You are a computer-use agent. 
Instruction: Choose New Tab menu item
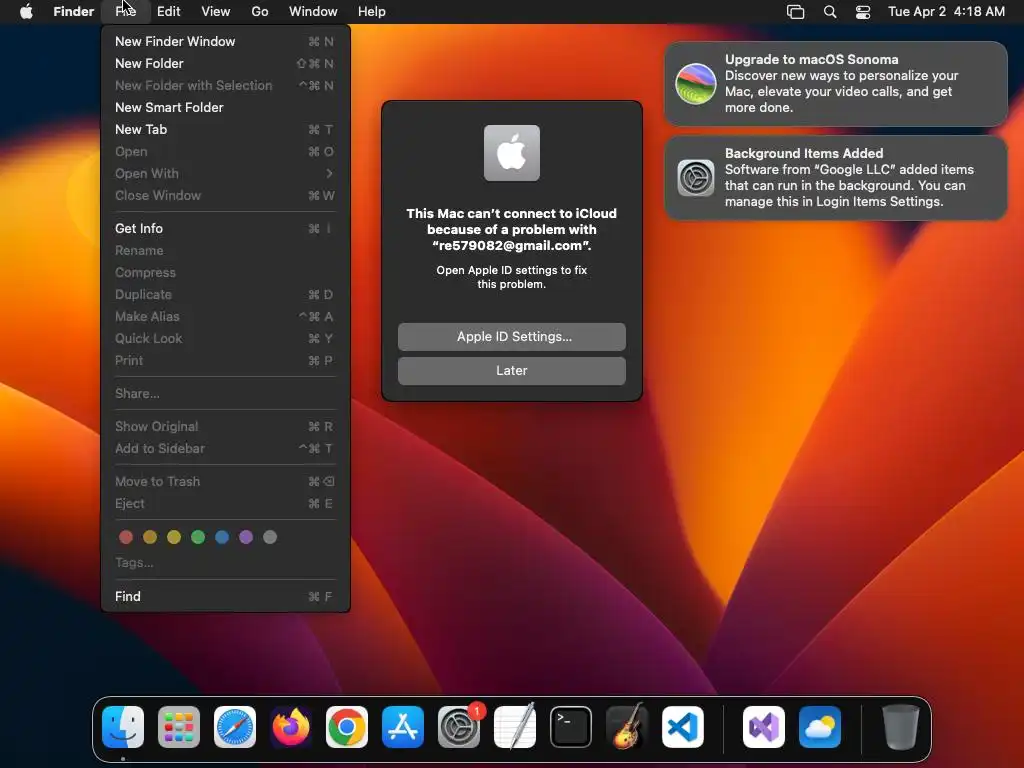[x=225, y=129]
